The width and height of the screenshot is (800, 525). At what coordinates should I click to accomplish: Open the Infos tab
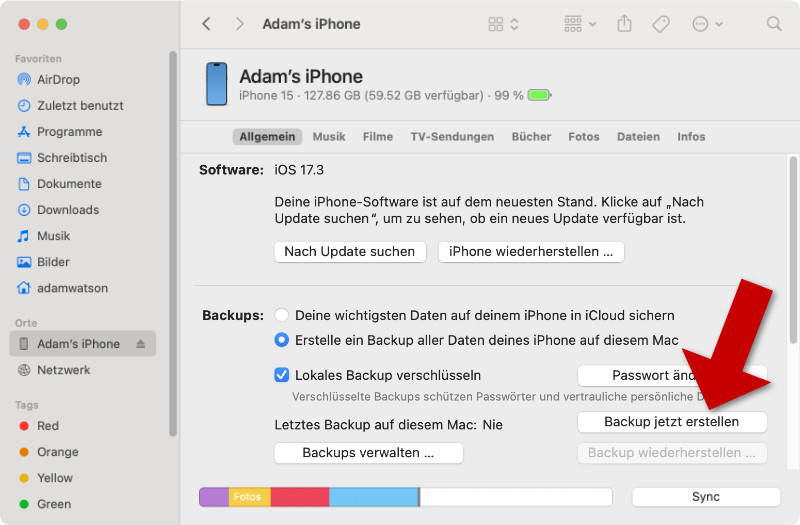[x=691, y=137]
